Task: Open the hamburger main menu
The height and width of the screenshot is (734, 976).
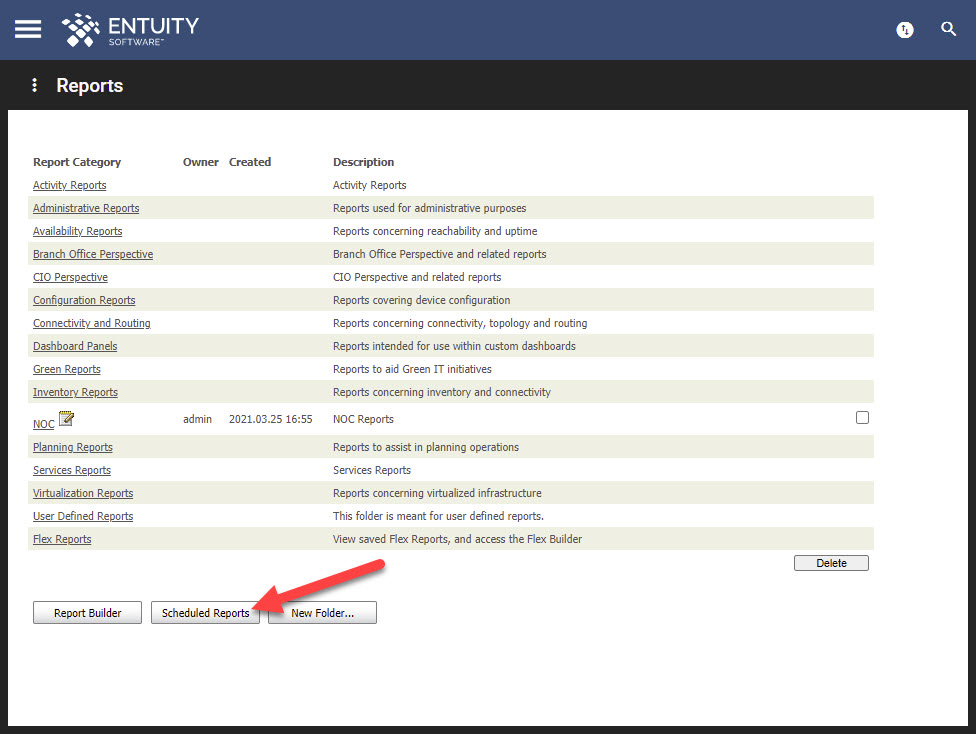Action: click(28, 29)
